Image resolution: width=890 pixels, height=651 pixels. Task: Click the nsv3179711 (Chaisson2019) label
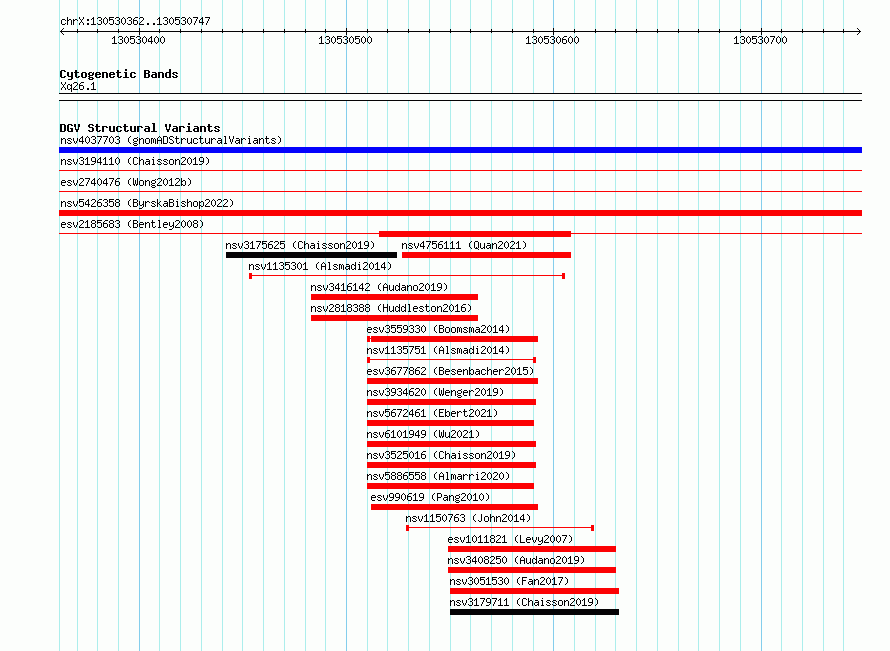coord(524,602)
